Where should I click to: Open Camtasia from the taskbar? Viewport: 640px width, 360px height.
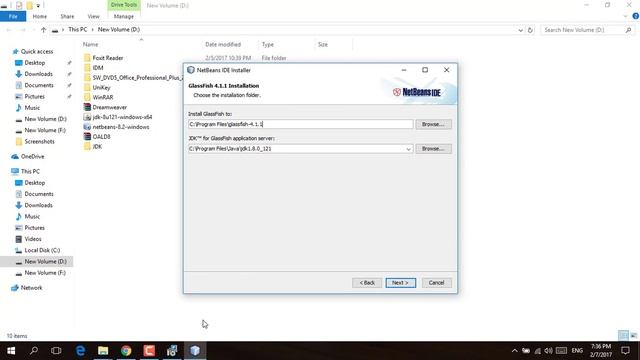tap(149, 351)
